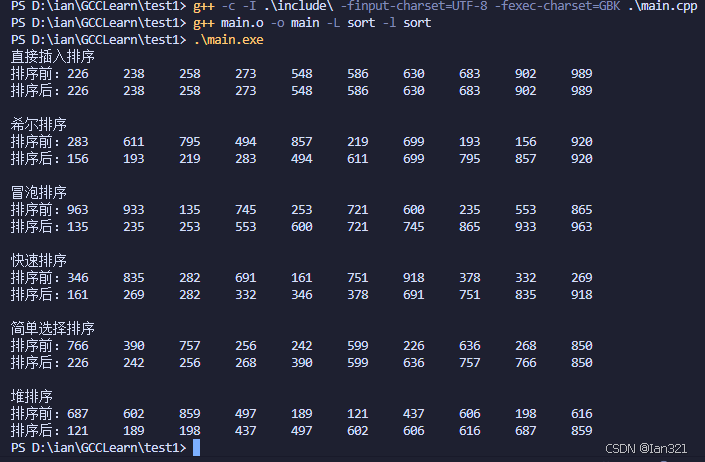Click 135 in 冒泡排序 排序后 row

(78, 227)
